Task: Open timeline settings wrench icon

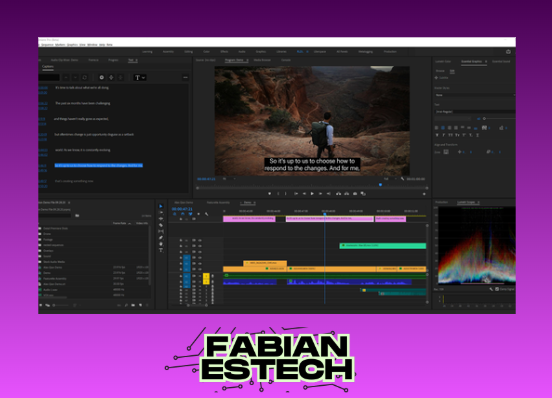Action: pos(207,214)
